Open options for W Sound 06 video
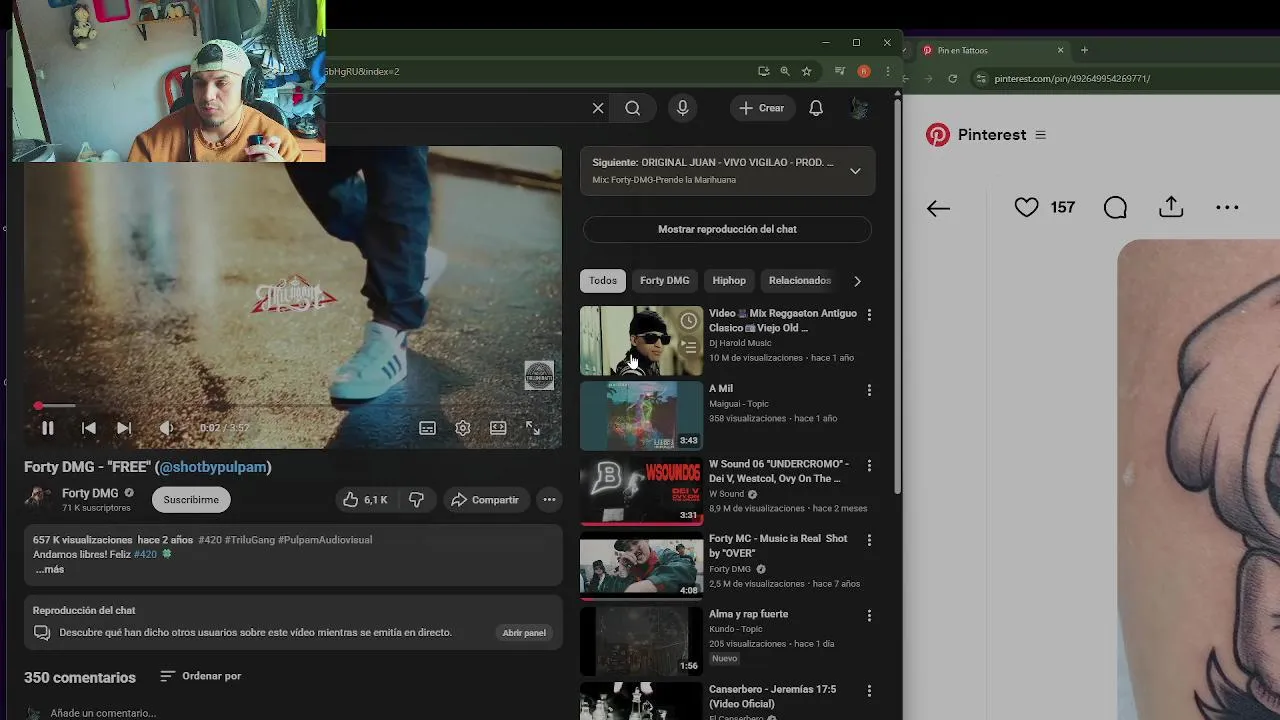The width and height of the screenshot is (1280, 720). pyautogui.click(x=869, y=466)
